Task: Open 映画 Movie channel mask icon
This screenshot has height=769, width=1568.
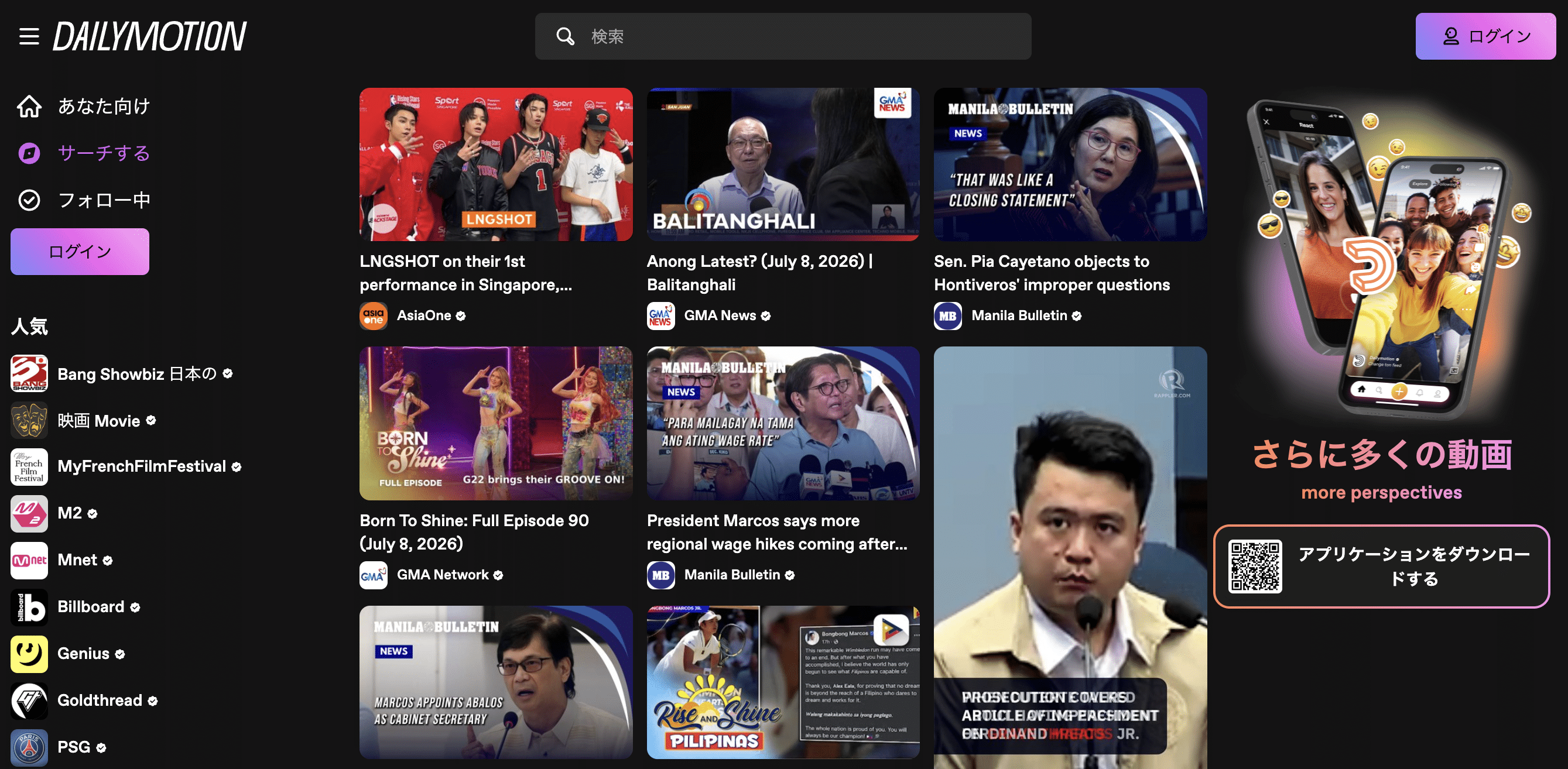Action: click(29, 420)
